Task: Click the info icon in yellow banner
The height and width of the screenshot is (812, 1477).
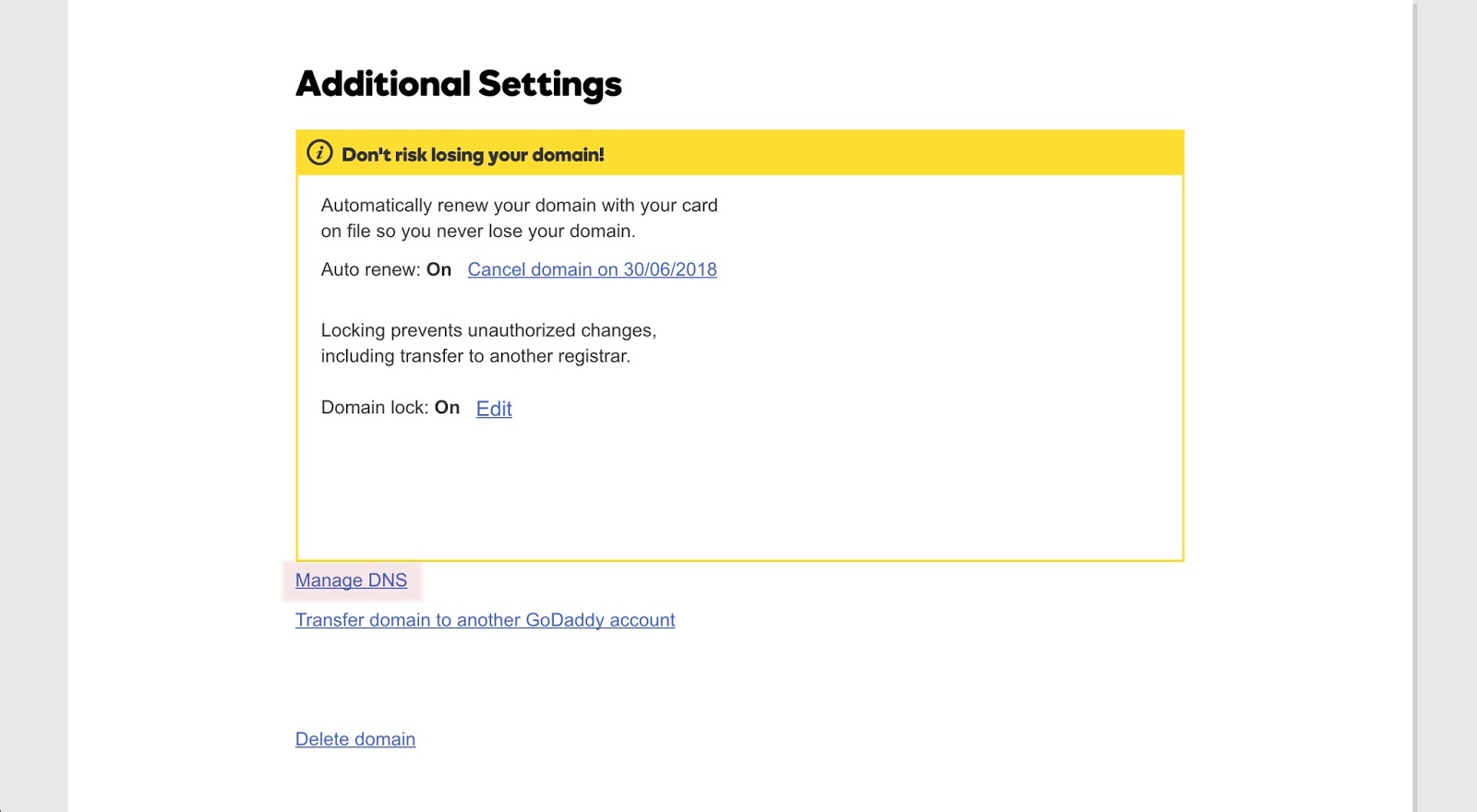Action: click(319, 153)
